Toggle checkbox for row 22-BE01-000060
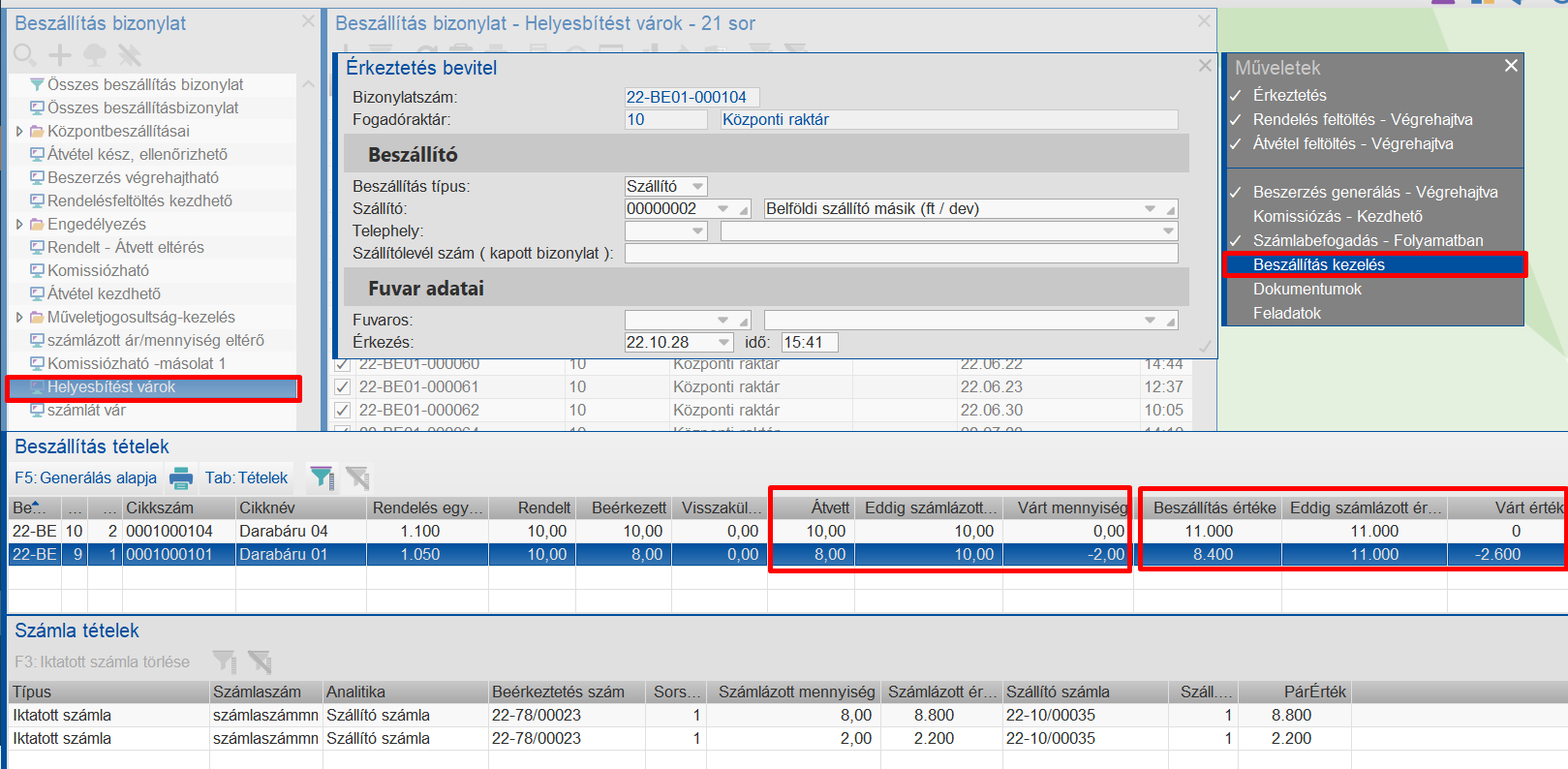The height and width of the screenshot is (769, 1568). click(x=342, y=365)
